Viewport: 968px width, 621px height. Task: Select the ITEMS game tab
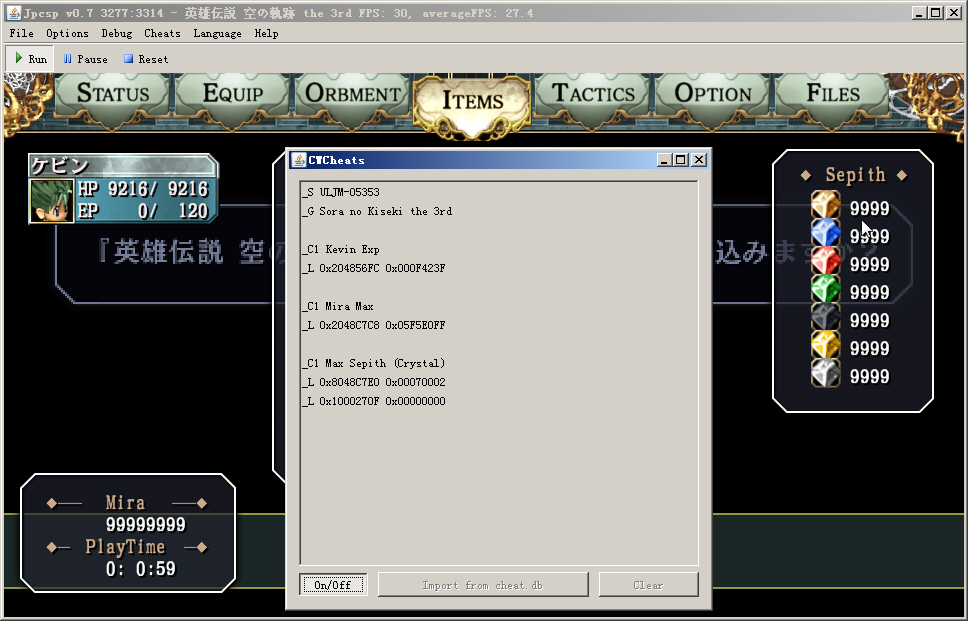tap(472, 102)
